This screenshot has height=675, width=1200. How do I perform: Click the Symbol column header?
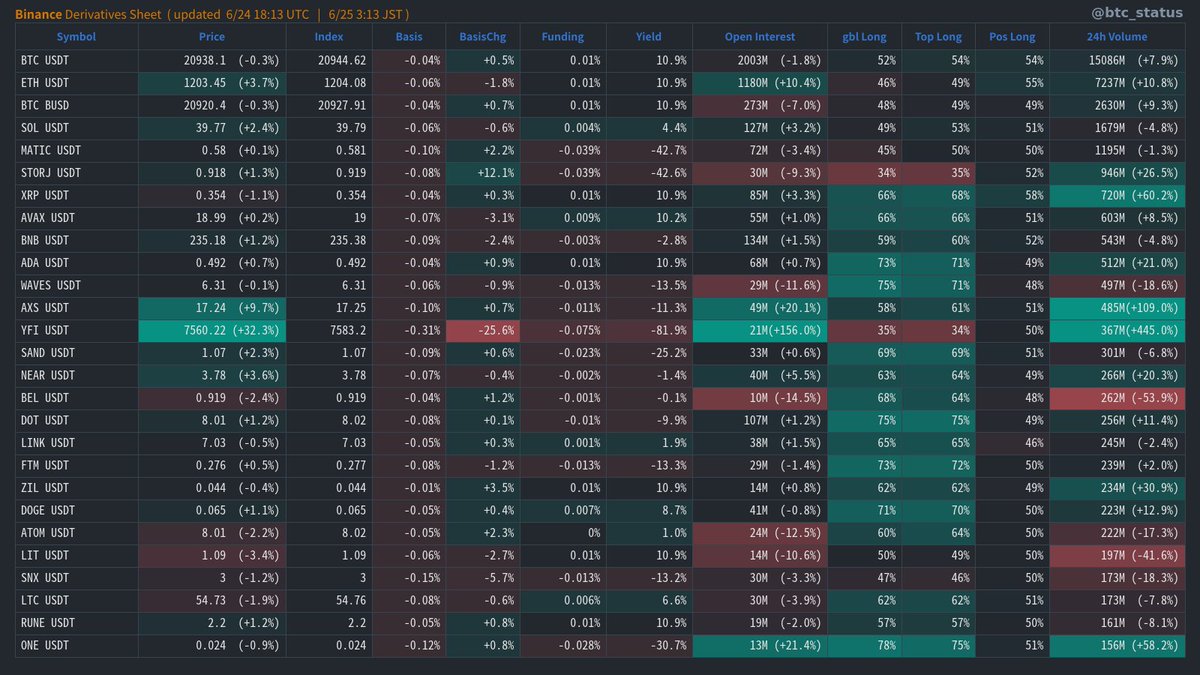point(76,37)
